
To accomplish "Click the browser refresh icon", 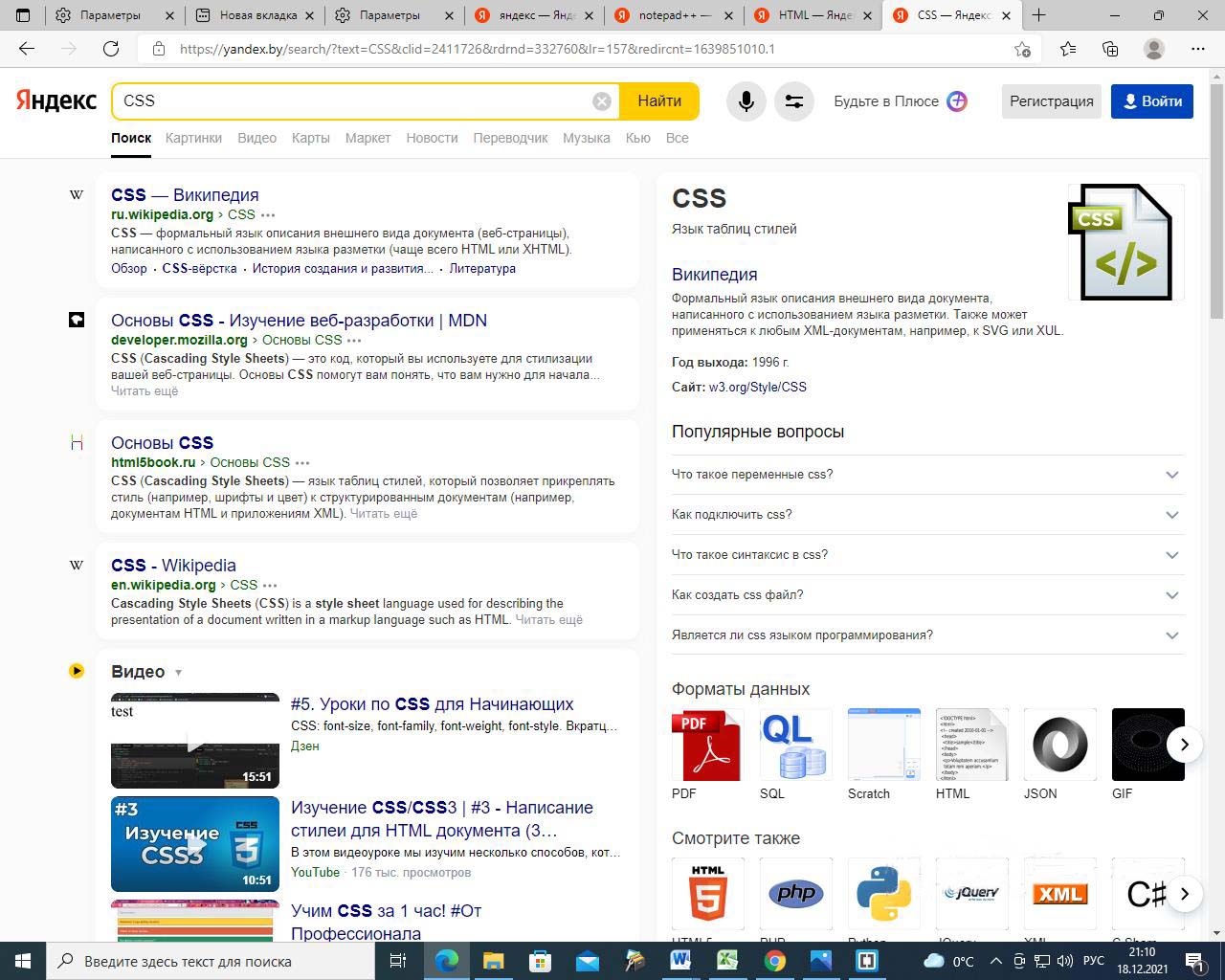I will click(111, 49).
